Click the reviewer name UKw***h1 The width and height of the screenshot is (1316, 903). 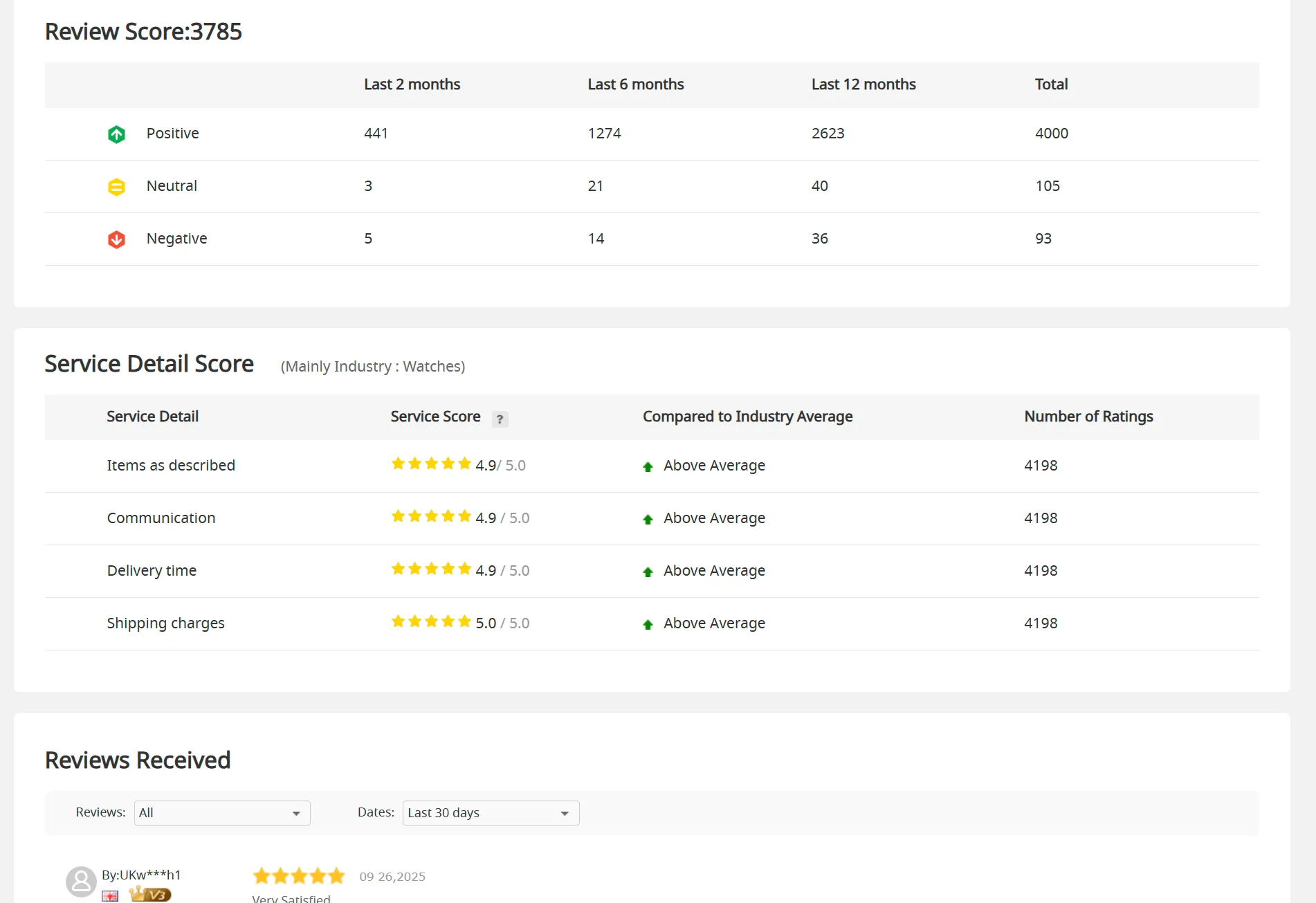click(x=141, y=875)
